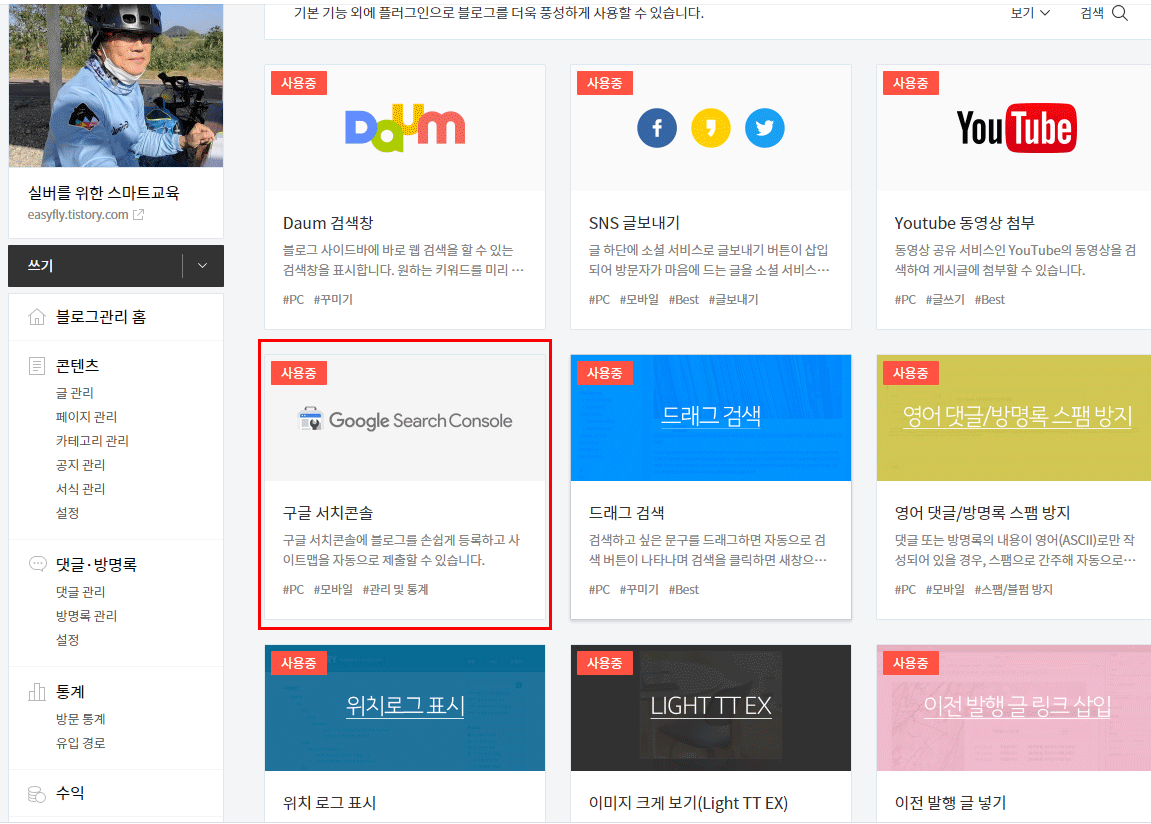The image size is (1151, 824).
Task: Open 방문 통계 in sidebar
Action: [81, 719]
